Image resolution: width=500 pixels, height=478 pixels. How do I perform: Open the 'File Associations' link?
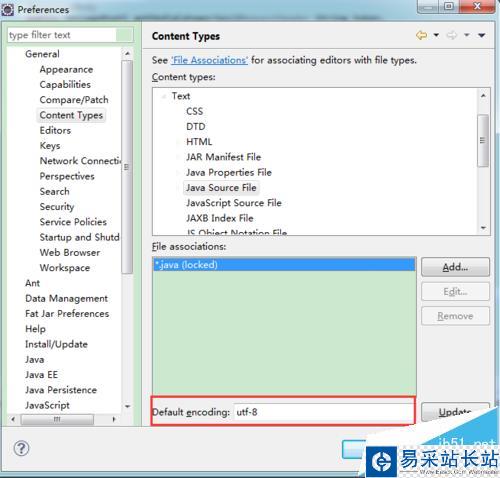point(209,60)
